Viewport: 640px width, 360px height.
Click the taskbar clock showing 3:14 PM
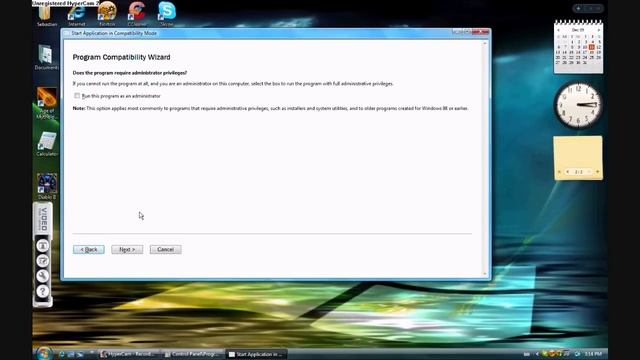[x=593, y=354]
